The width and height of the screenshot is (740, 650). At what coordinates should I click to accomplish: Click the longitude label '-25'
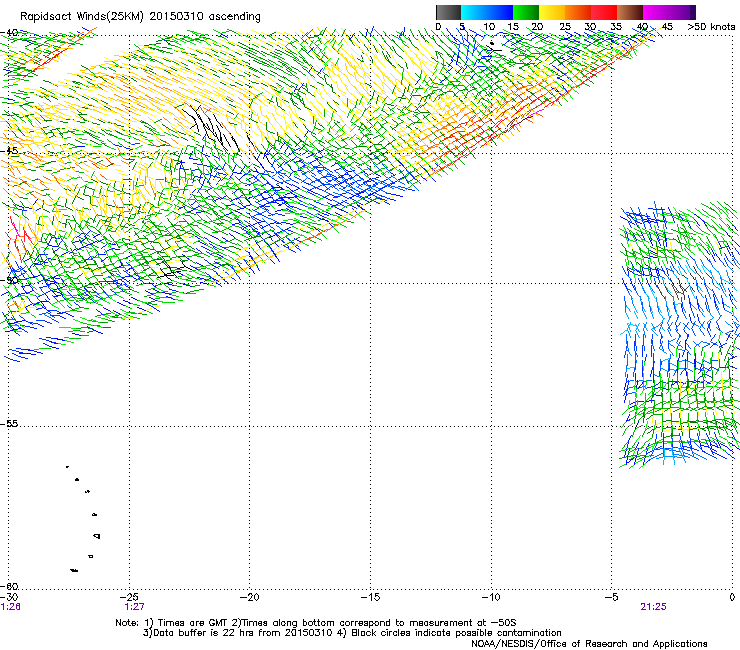[129, 597]
